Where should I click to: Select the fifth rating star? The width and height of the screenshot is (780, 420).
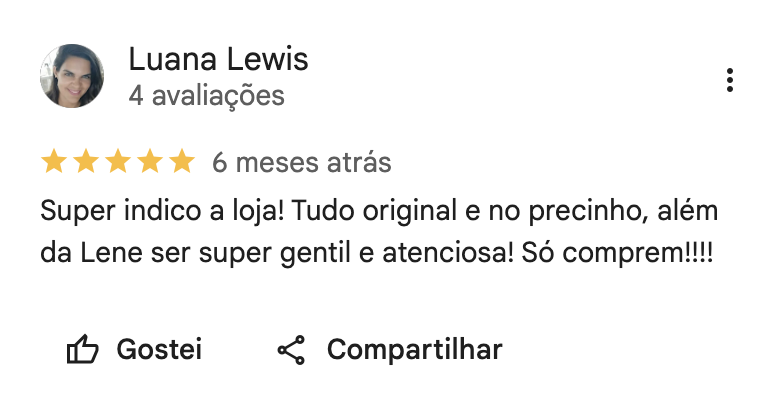pos(182,161)
